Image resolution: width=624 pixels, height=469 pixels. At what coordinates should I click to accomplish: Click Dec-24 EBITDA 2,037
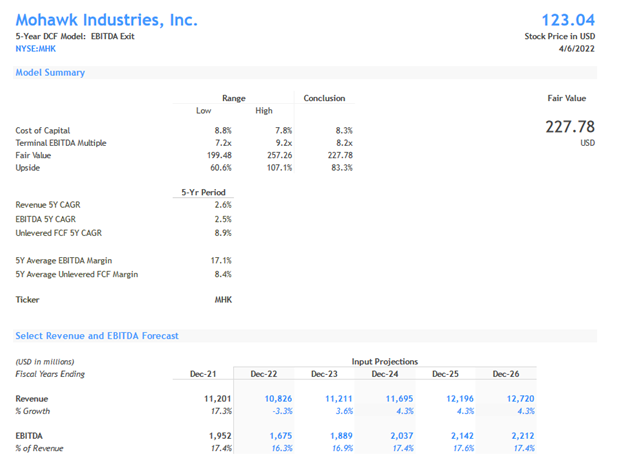[x=402, y=436]
